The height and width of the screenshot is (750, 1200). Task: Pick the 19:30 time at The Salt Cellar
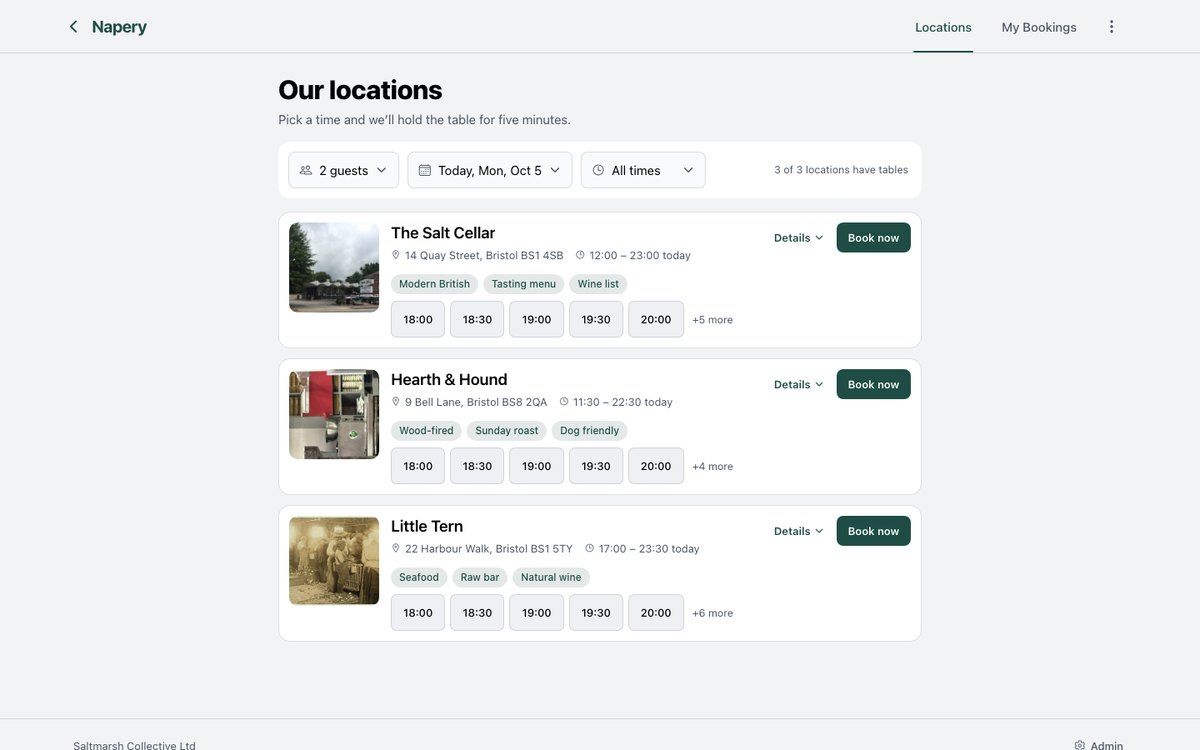[596, 320]
